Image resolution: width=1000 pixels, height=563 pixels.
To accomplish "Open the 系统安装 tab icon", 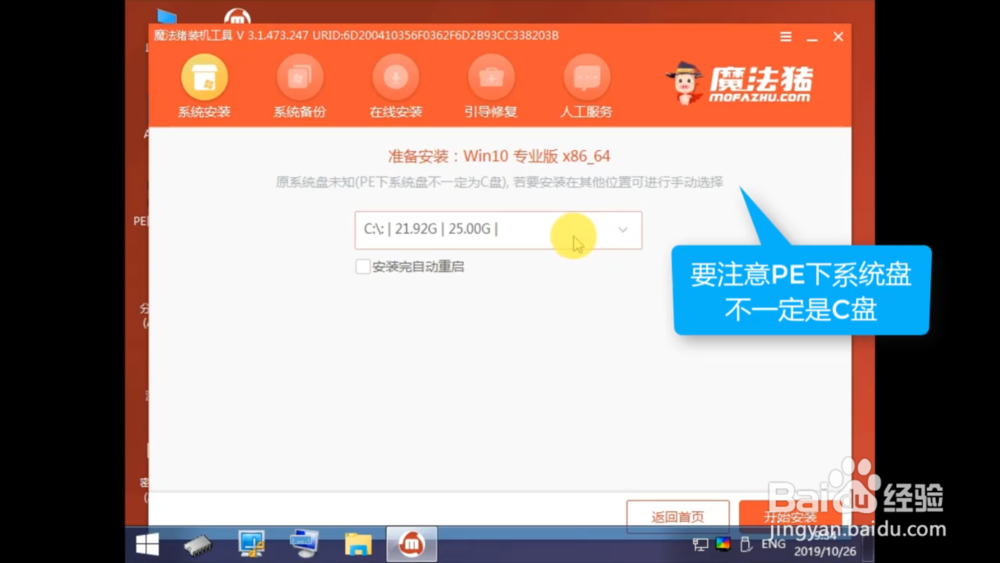I will 204,77.
